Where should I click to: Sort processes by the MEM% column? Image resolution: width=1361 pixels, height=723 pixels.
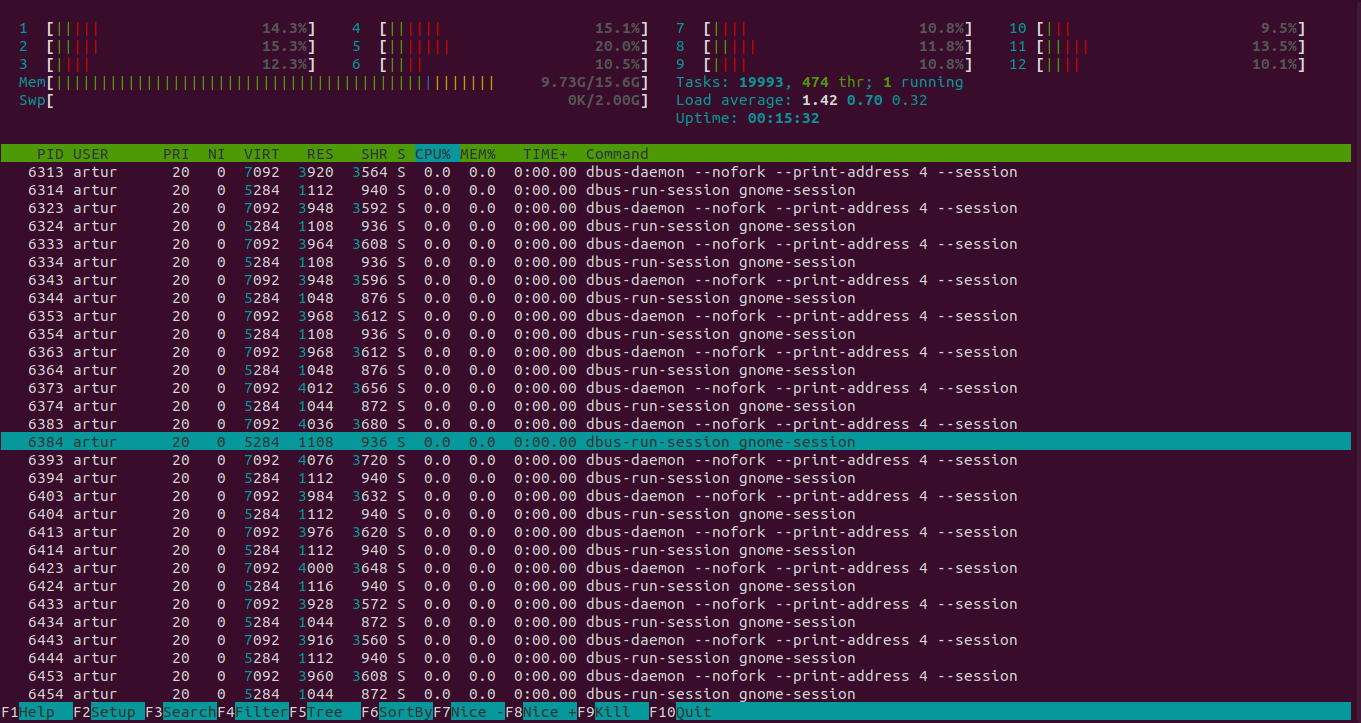[x=478, y=154]
